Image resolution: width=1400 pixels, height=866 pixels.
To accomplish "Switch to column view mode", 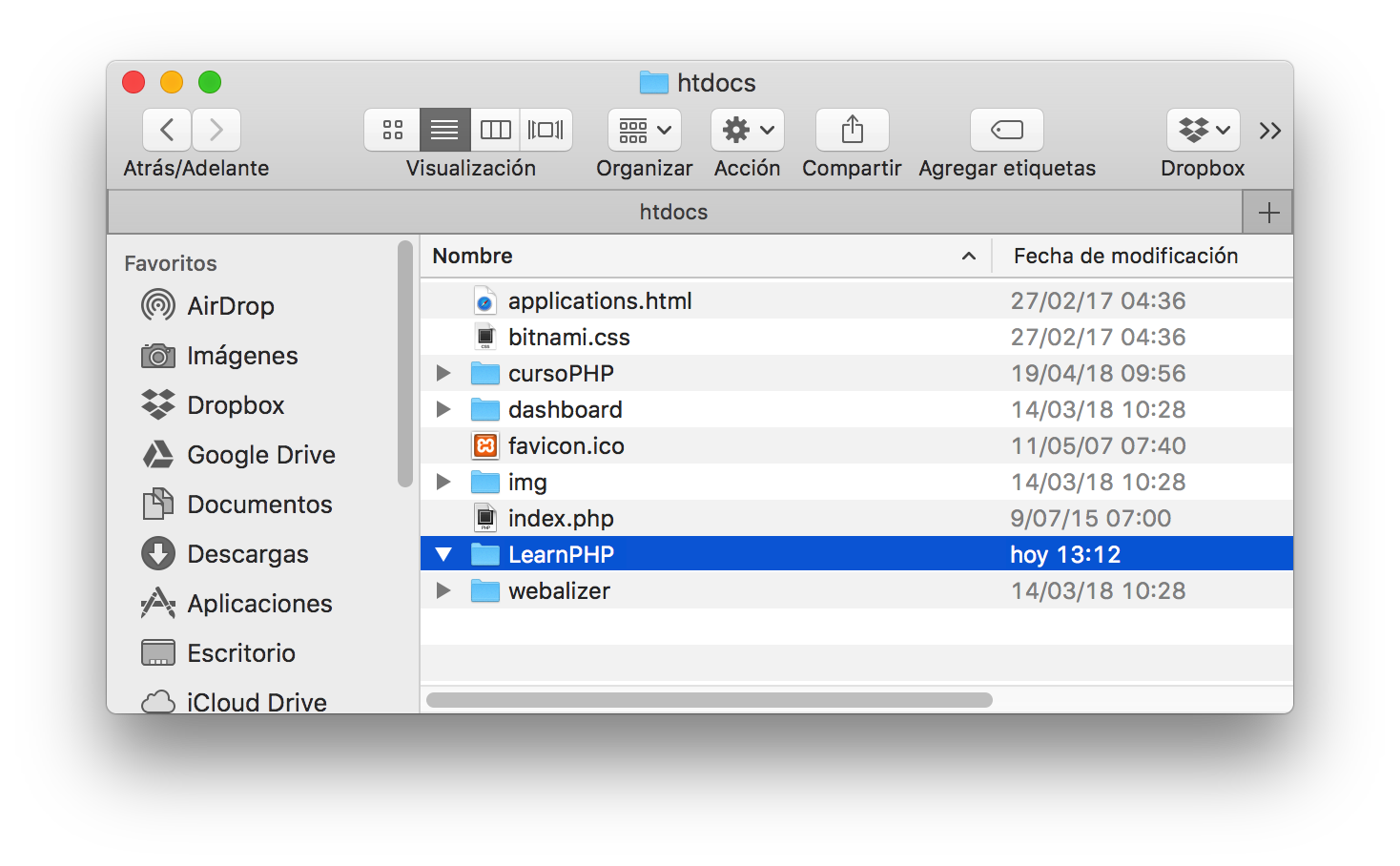I will point(495,130).
